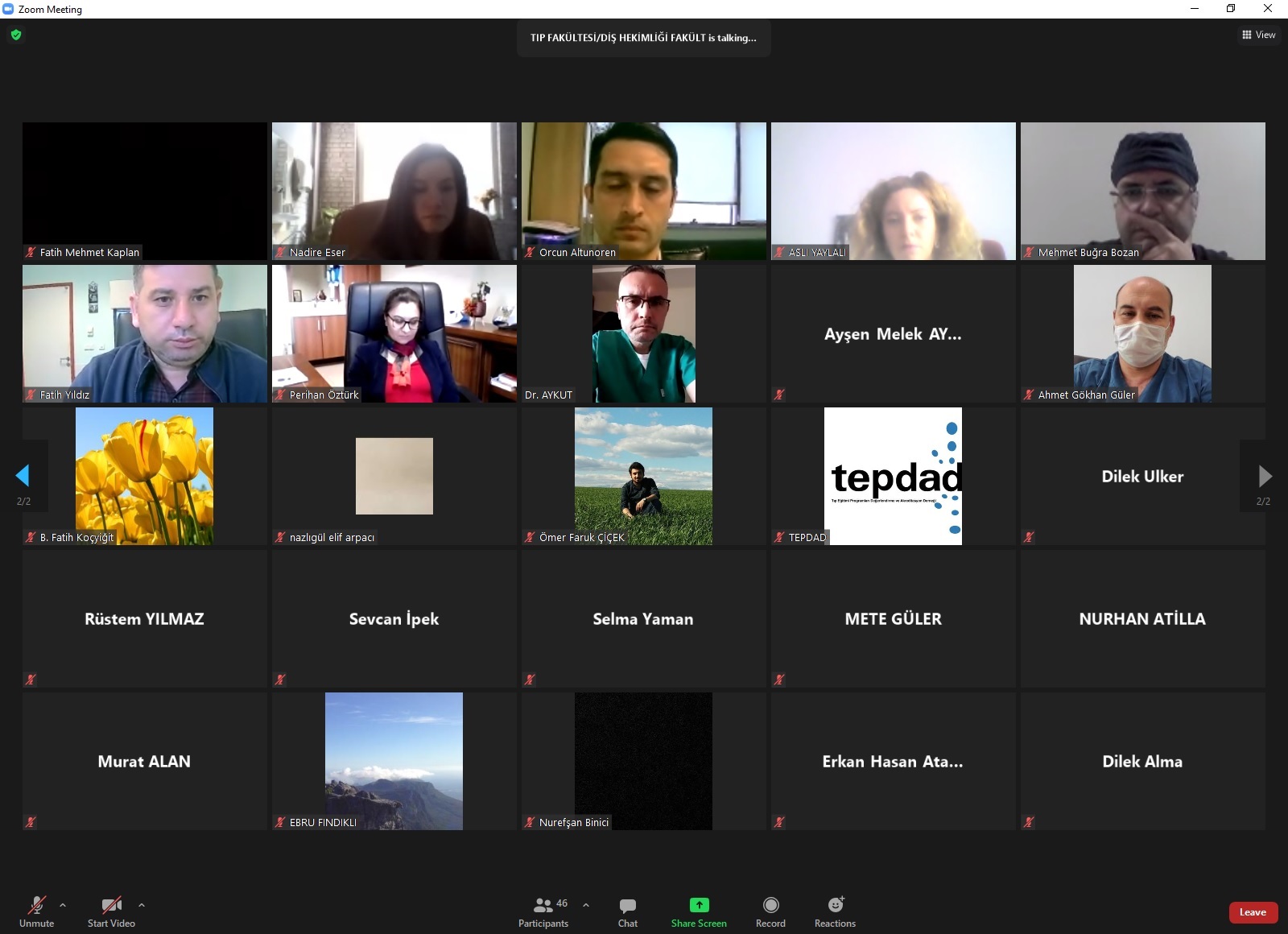This screenshot has height=934, width=1288.
Task: Open the Chat panel
Action: click(x=628, y=911)
